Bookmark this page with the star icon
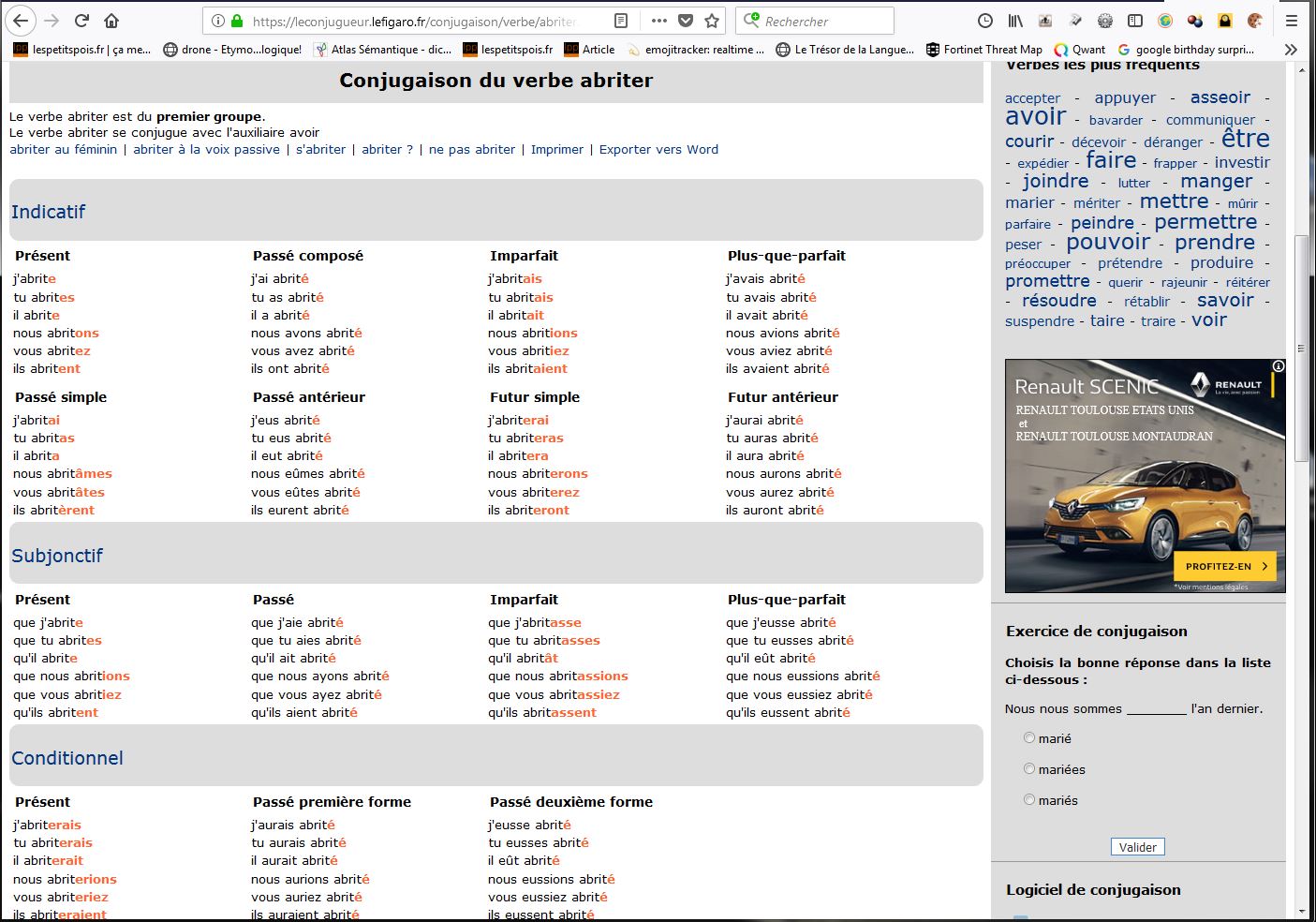The height and width of the screenshot is (922, 1316). pos(712,21)
